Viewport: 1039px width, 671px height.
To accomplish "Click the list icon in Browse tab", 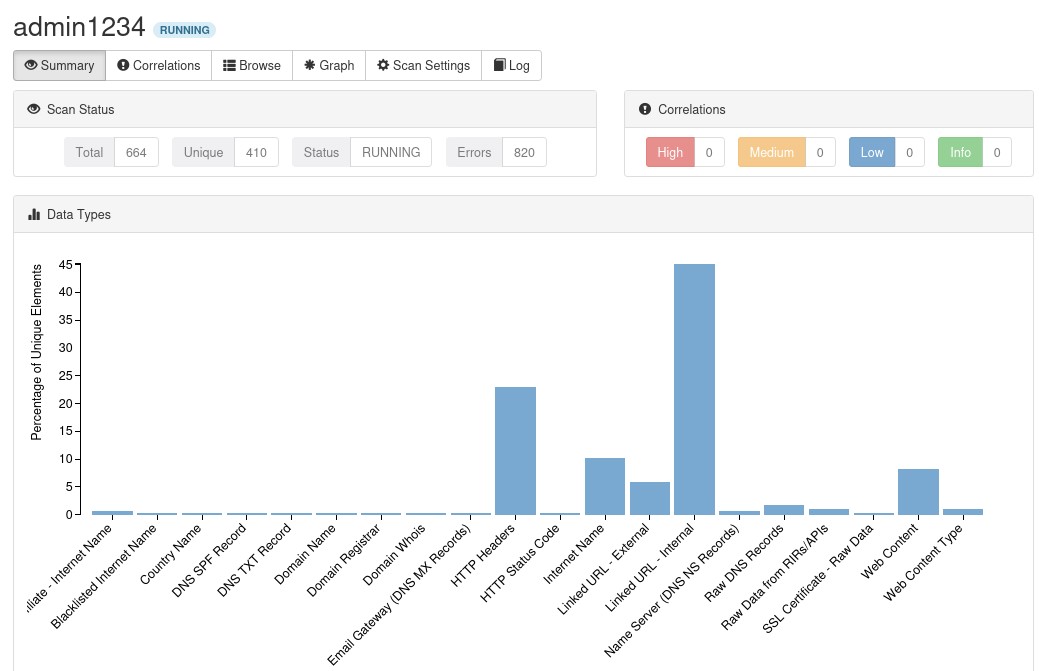I will click(229, 65).
